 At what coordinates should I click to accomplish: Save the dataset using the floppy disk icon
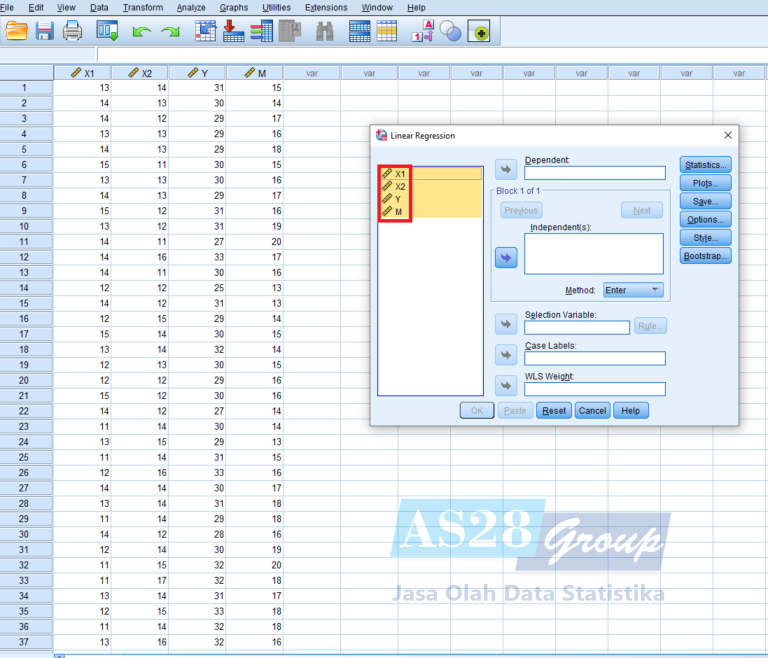point(45,31)
